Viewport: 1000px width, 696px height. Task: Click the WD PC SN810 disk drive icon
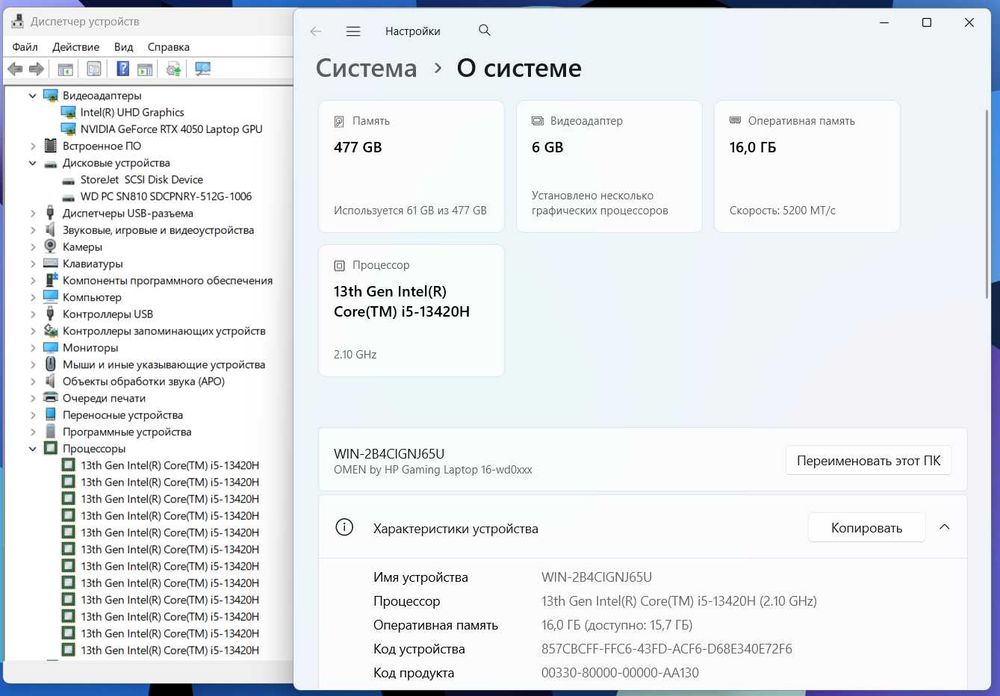click(x=68, y=197)
